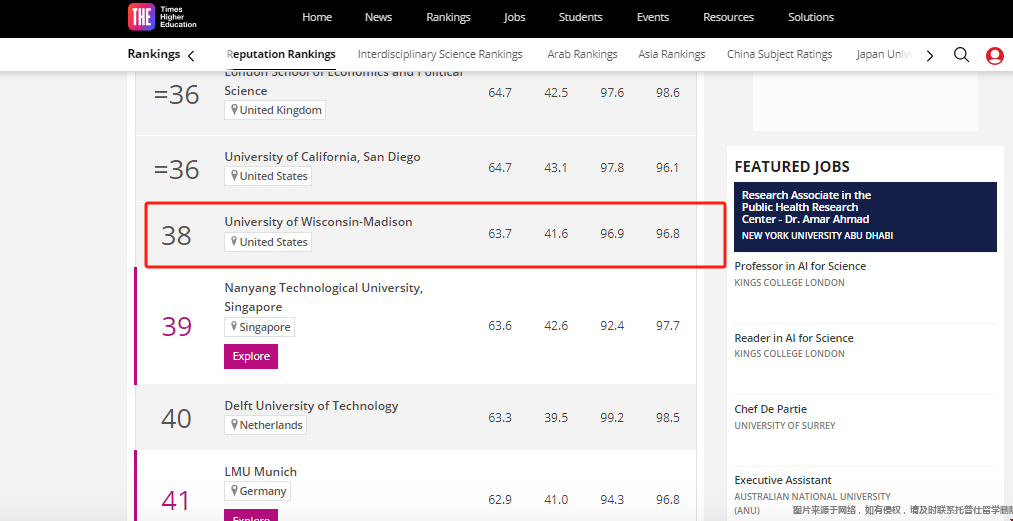The image size is (1013, 521).
Task: Select the Reputation Rankings tab
Action: [x=281, y=54]
